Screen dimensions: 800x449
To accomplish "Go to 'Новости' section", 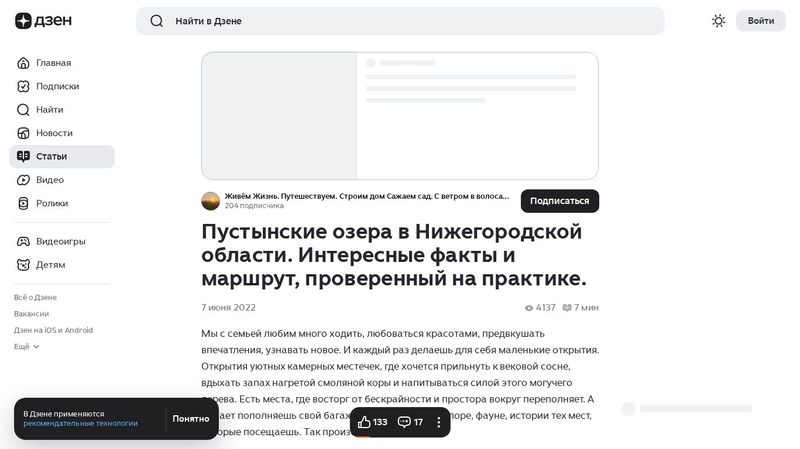I will pyautogui.click(x=54, y=133).
